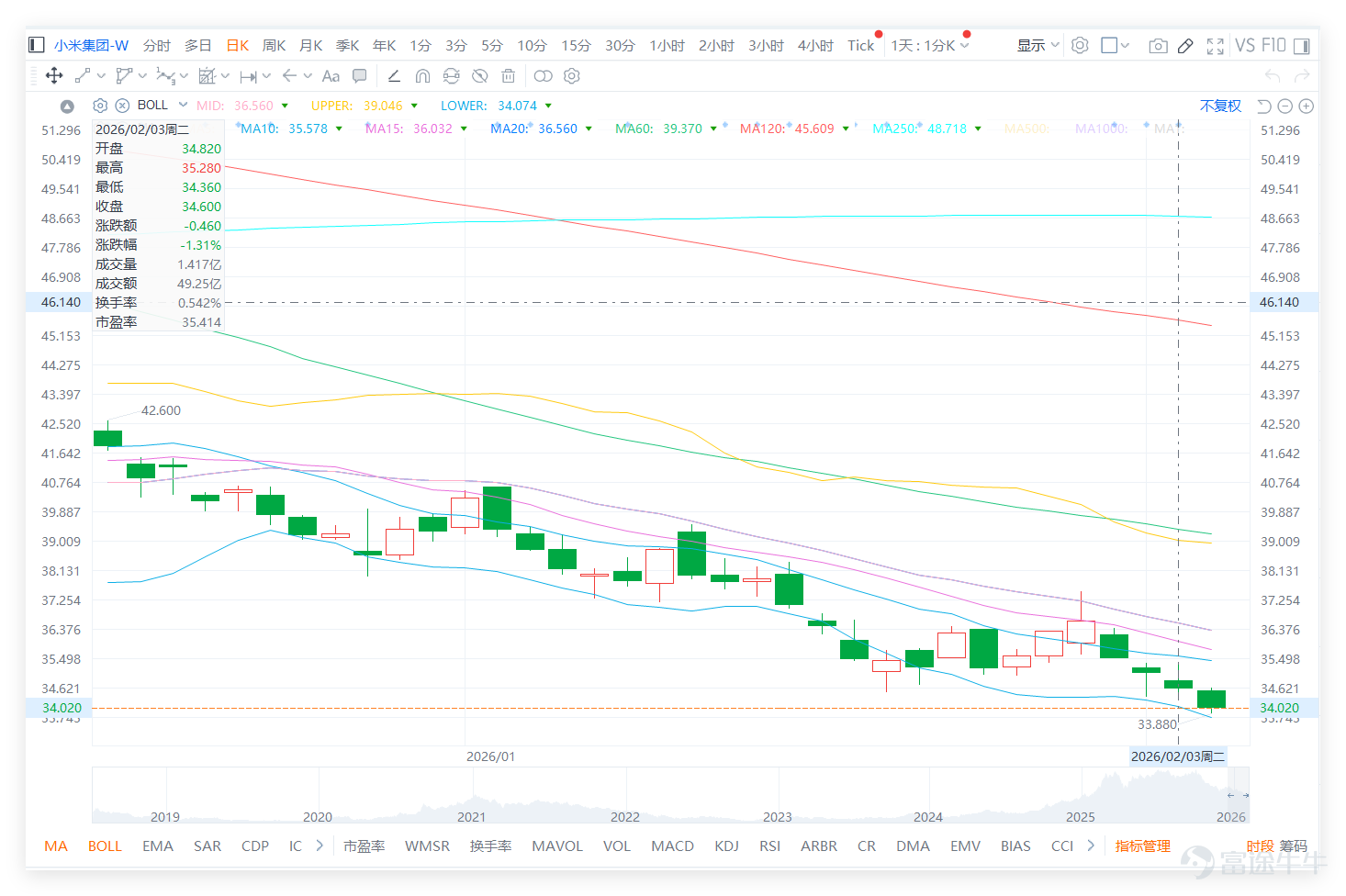Hide all drawings with eye-slash icon
This screenshot has height=896, width=1346.
pyautogui.click(x=479, y=76)
